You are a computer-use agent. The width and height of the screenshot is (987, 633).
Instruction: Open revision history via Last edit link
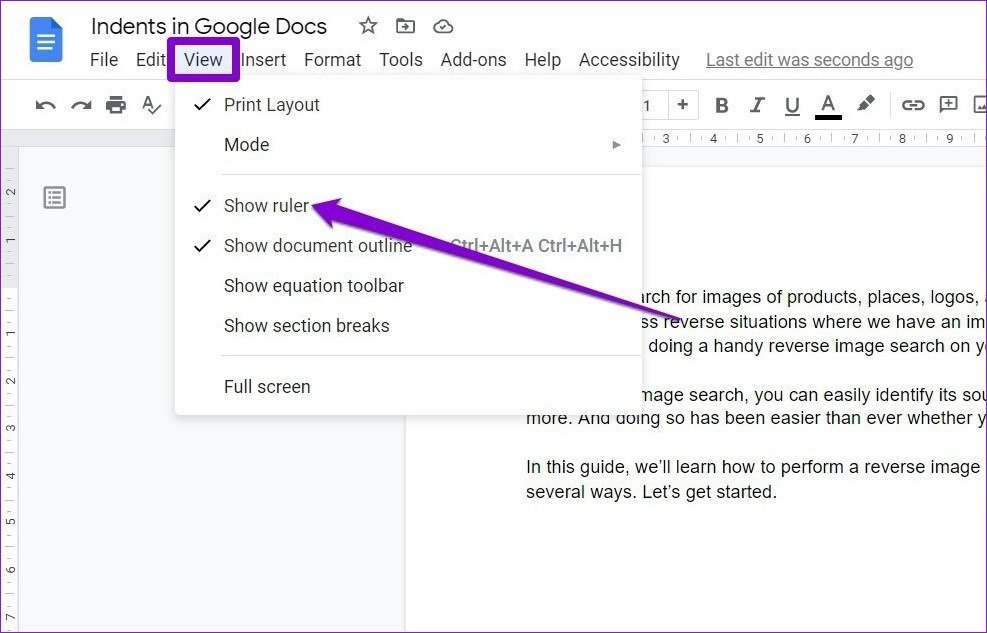click(x=809, y=59)
